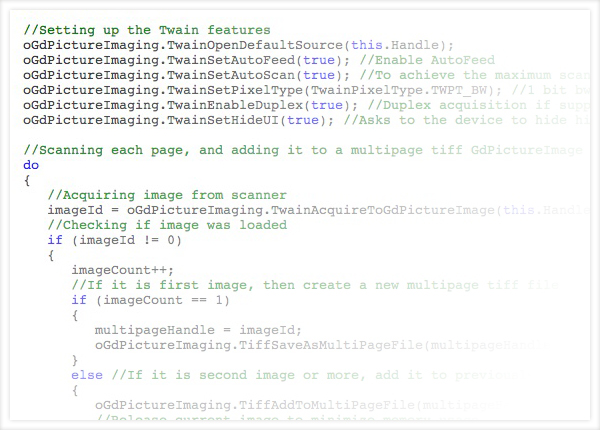This screenshot has height=430, width=600.
Task: Click the TwainSetAutoFeed method name
Action: (226, 60)
